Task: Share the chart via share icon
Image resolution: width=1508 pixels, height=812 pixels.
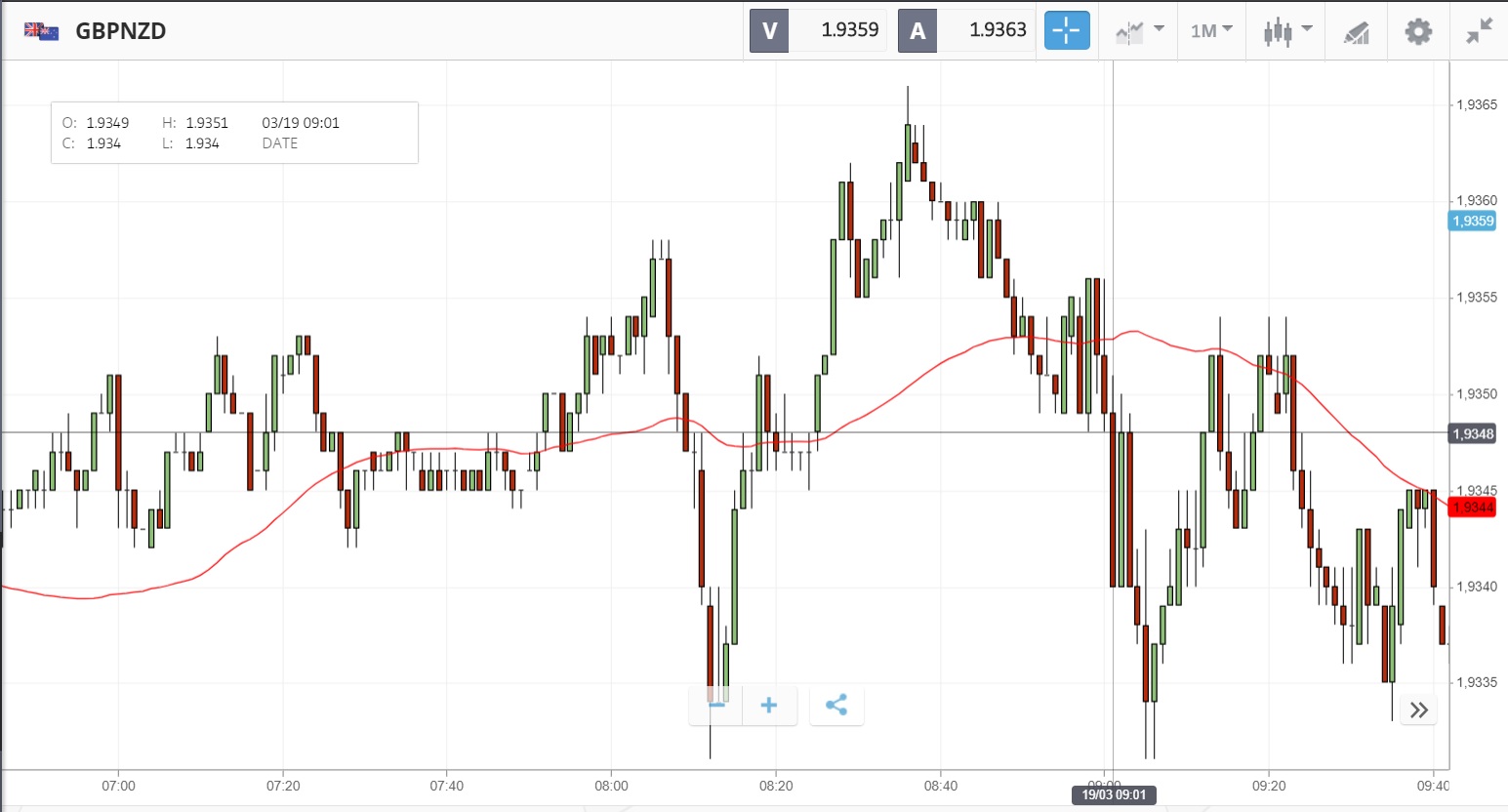Action: click(836, 705)
